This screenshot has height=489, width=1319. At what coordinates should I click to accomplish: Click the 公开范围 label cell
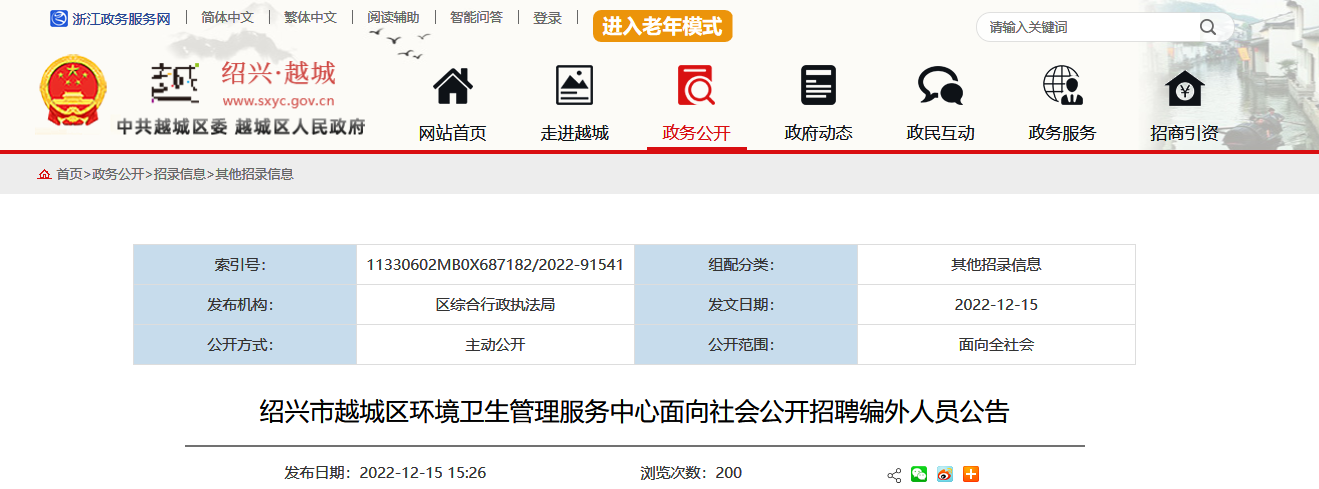[x=746, y=345]
